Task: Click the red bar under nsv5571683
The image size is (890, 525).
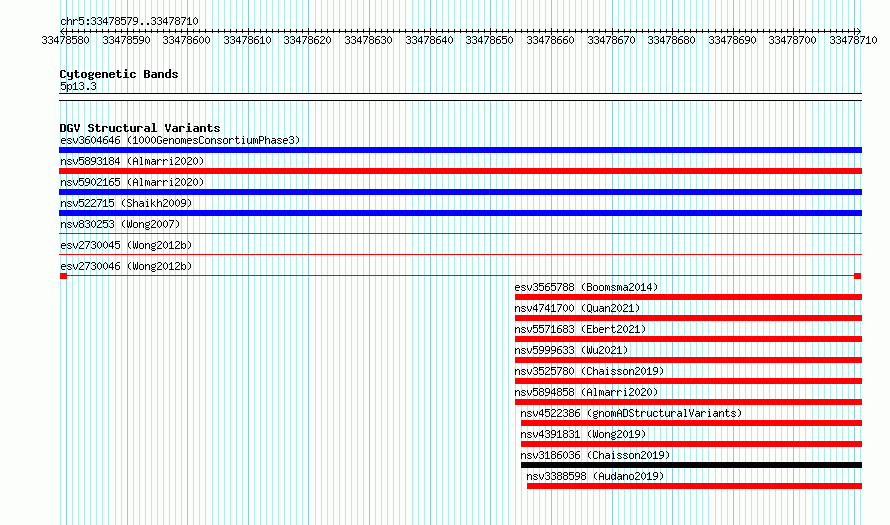Action: (689, 339)
